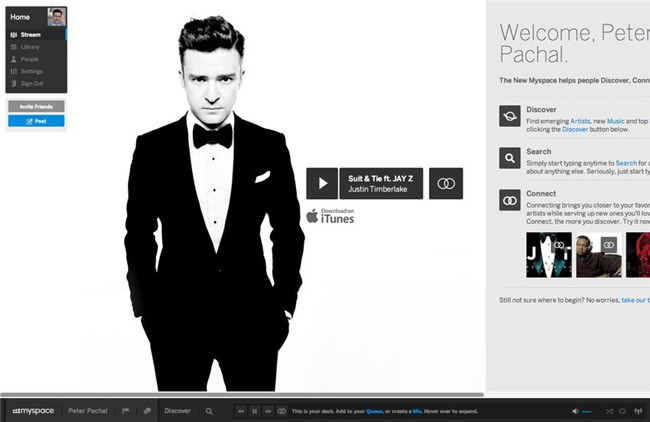Open Stream in the Home sidebar

click(x=30, y=35)
